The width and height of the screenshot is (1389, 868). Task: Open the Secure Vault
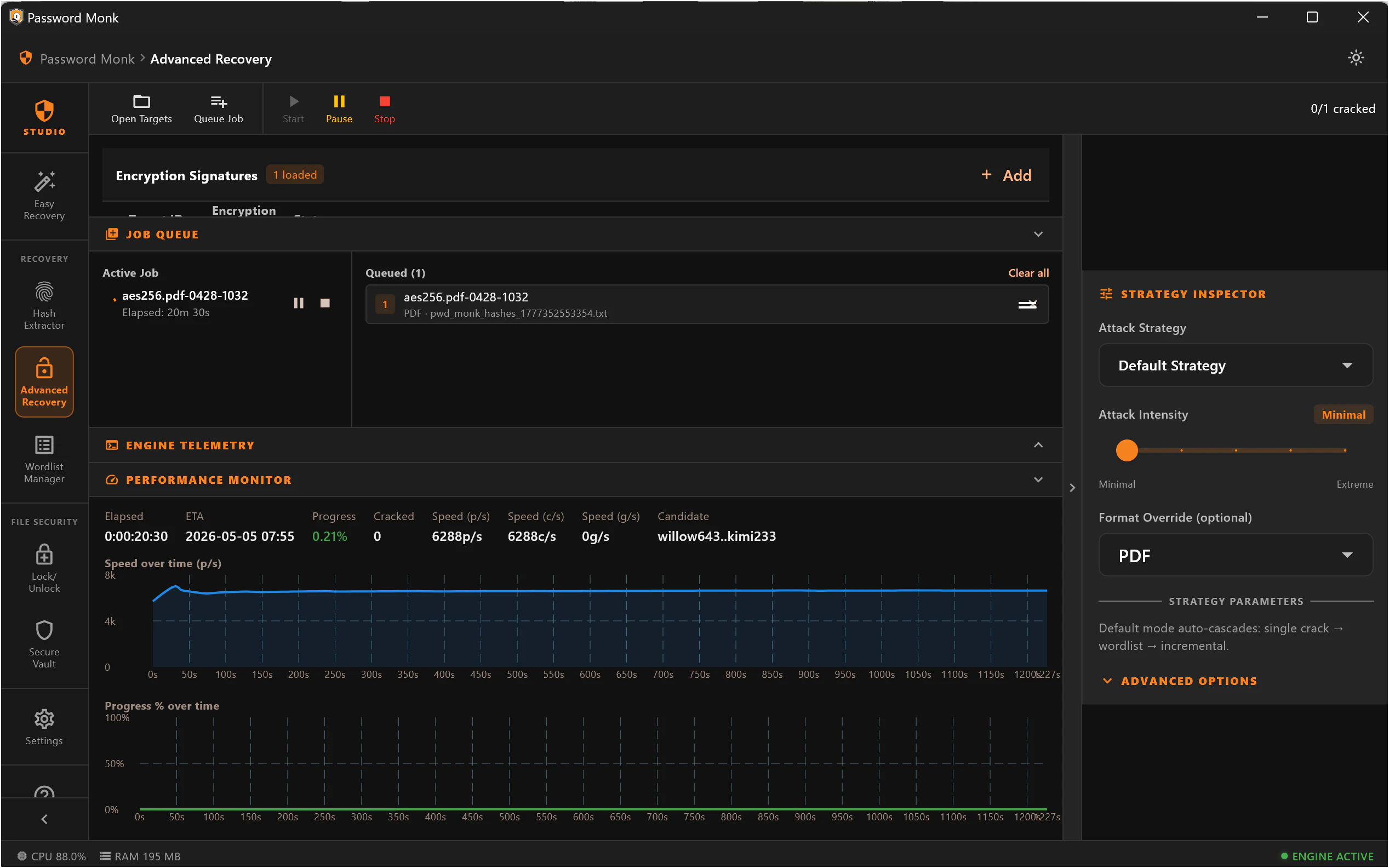coord(44,643)
